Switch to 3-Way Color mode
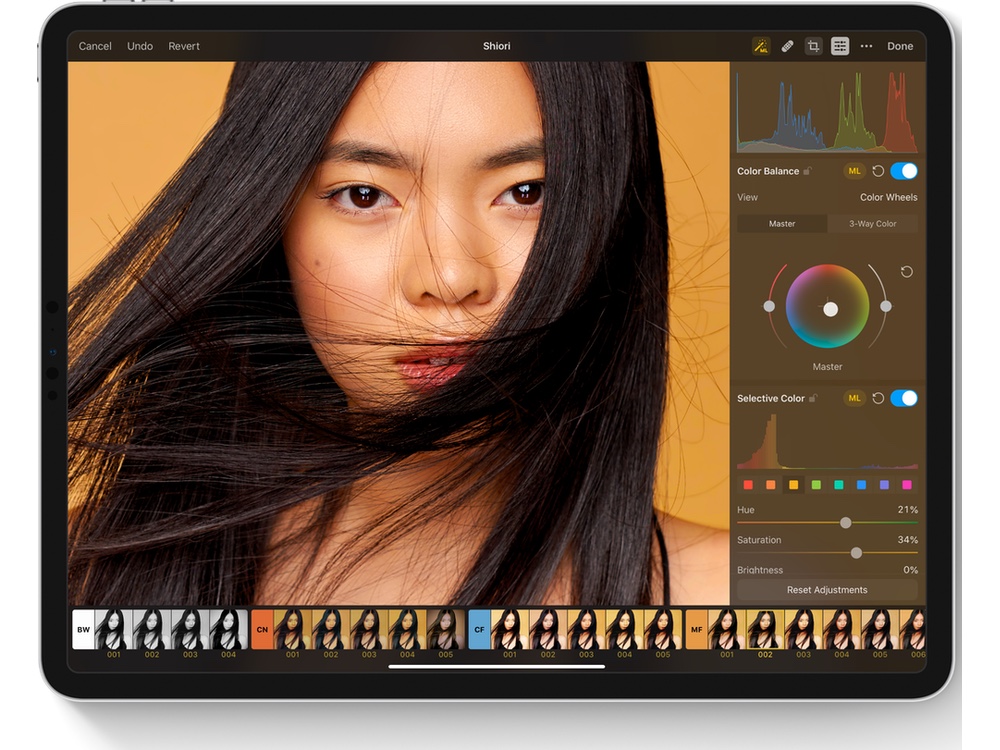The height and width of the screenshot is (750, 1000). point(873,224)
